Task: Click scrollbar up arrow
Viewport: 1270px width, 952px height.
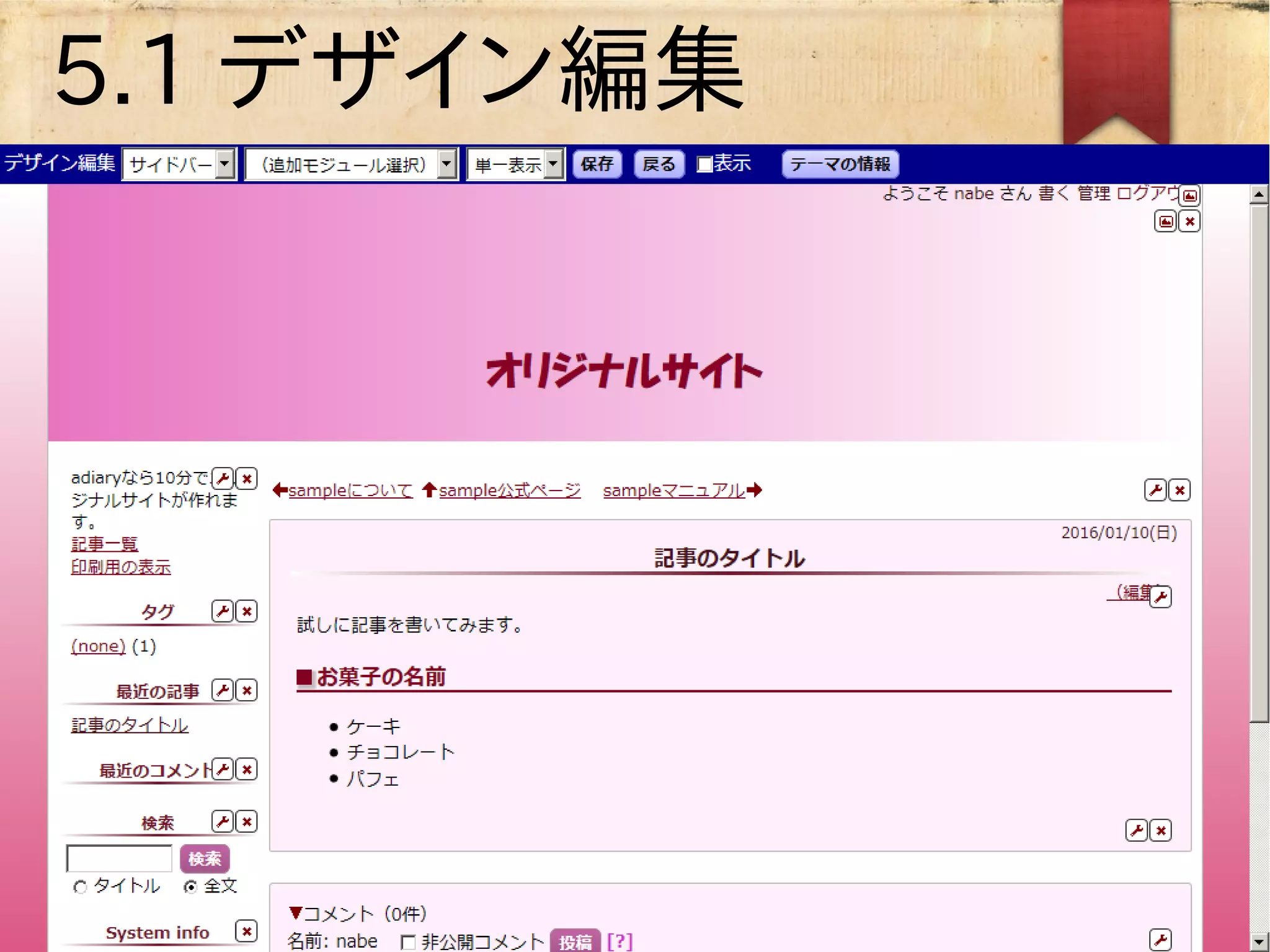Action: [1259, 194]
